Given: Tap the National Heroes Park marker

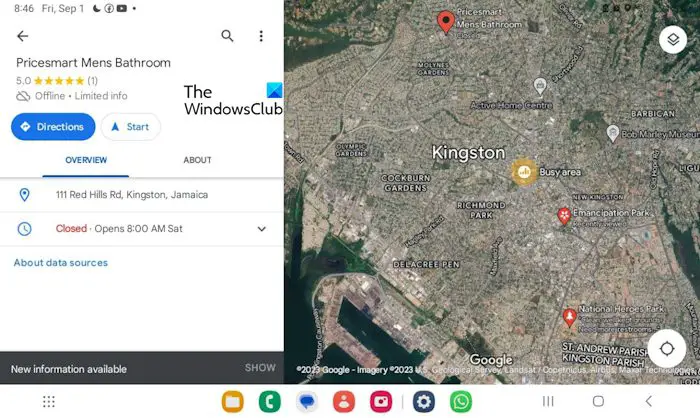Looking at the screenshot, I should (x=569, y=318).
